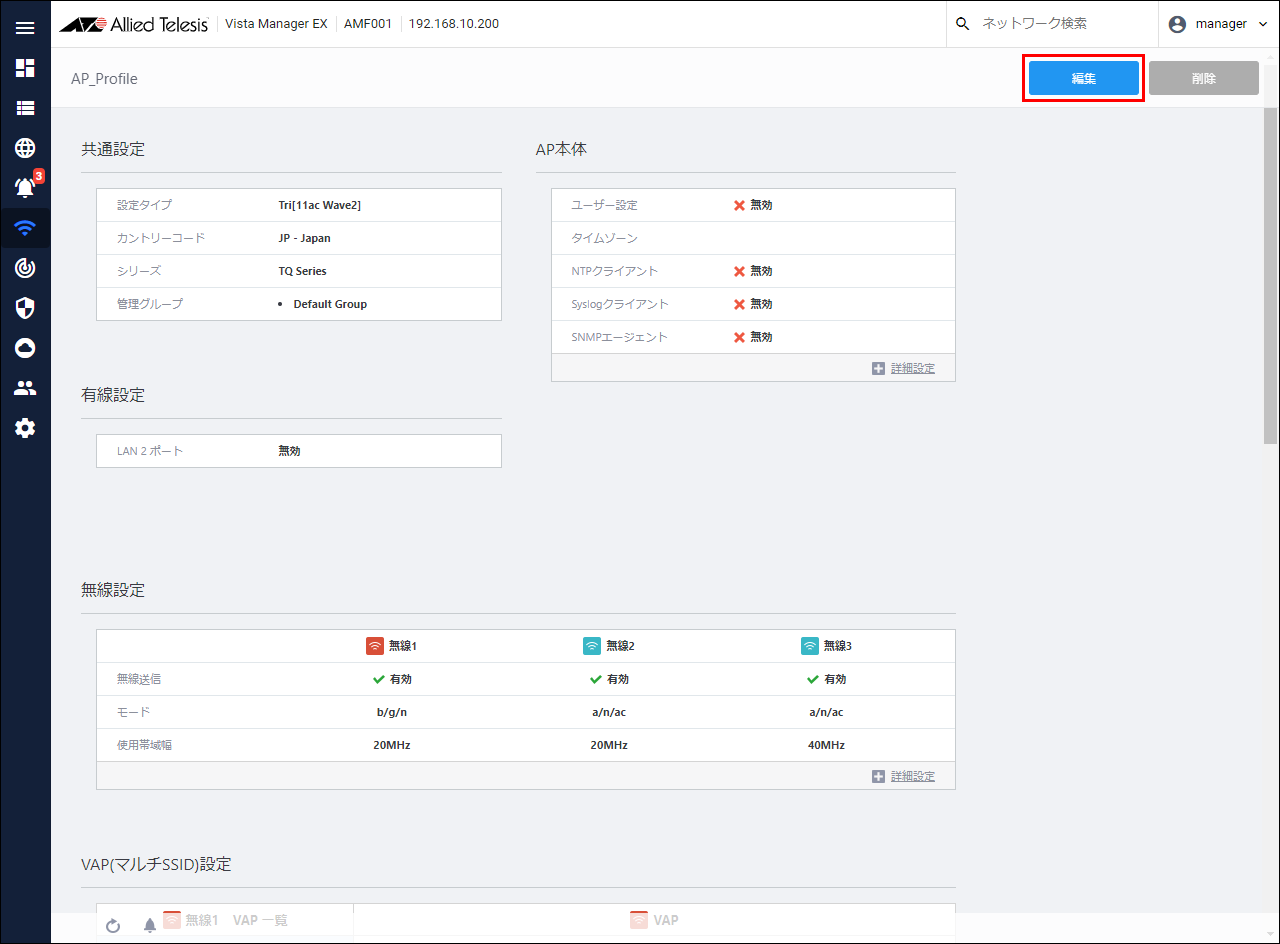Open the system settings gear icon
This screenshot has width=1280, height=944.
[x=25, y=428]
